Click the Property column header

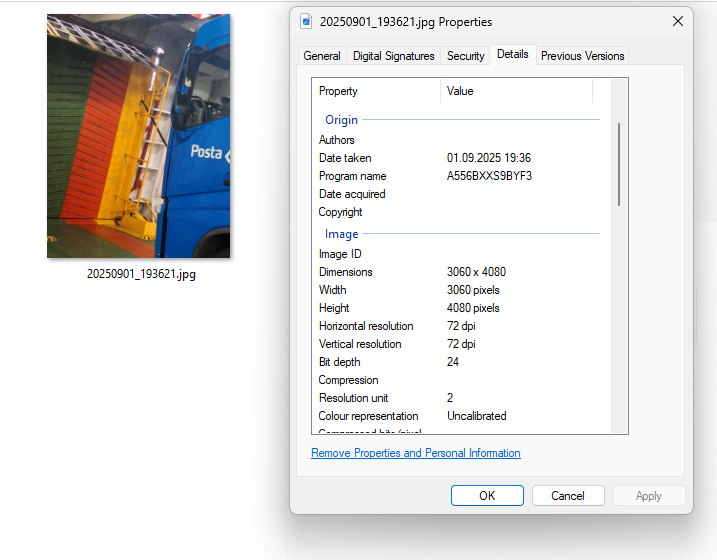pyautogui.click(x=375, y=91)
